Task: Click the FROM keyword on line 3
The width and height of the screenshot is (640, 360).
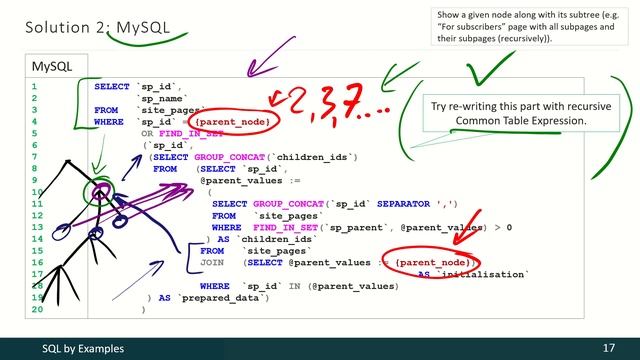Action: click(x=106, y=110)
